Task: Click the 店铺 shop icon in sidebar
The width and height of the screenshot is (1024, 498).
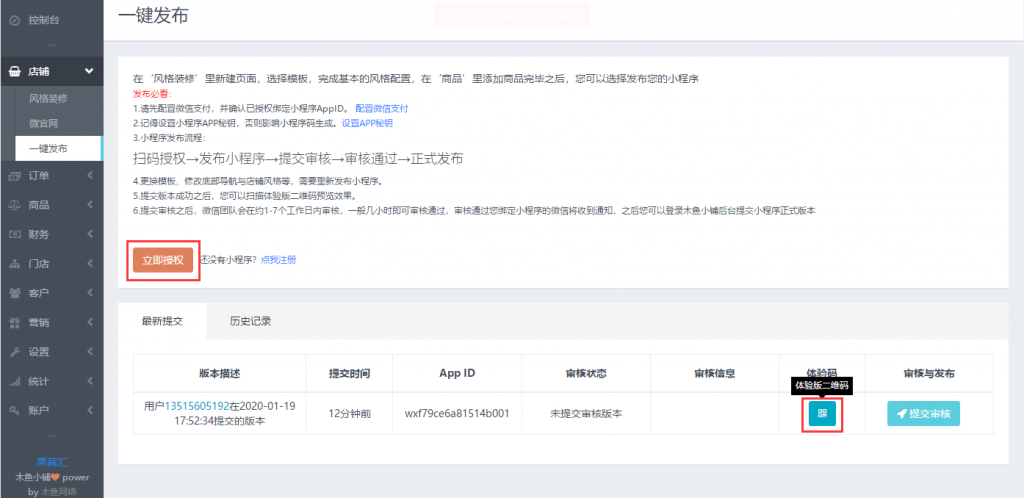Action: pos(14,72)
